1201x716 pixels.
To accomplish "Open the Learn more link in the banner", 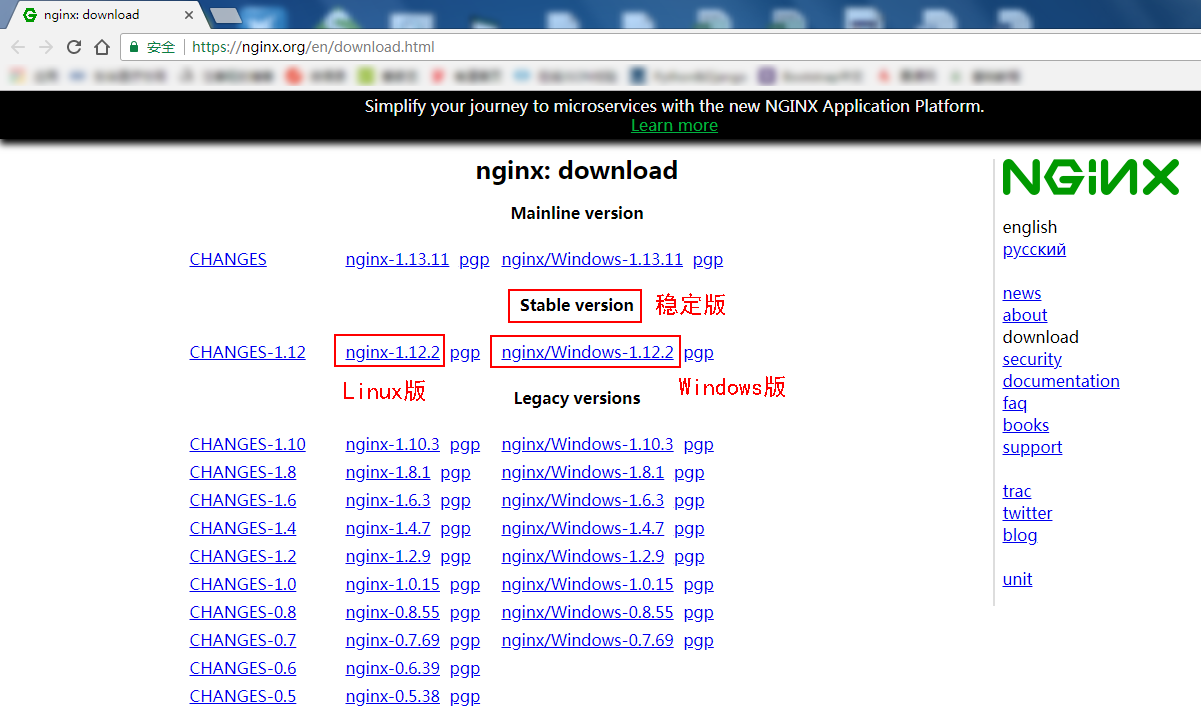I will tap(673, 125).
